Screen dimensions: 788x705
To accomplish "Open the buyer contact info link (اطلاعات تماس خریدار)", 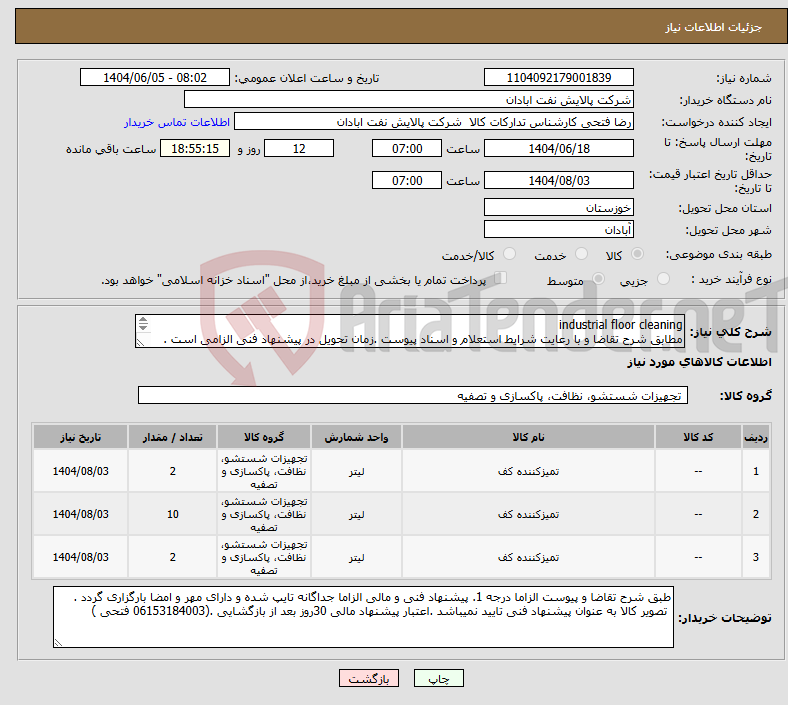I will click(x=177, y=122).
